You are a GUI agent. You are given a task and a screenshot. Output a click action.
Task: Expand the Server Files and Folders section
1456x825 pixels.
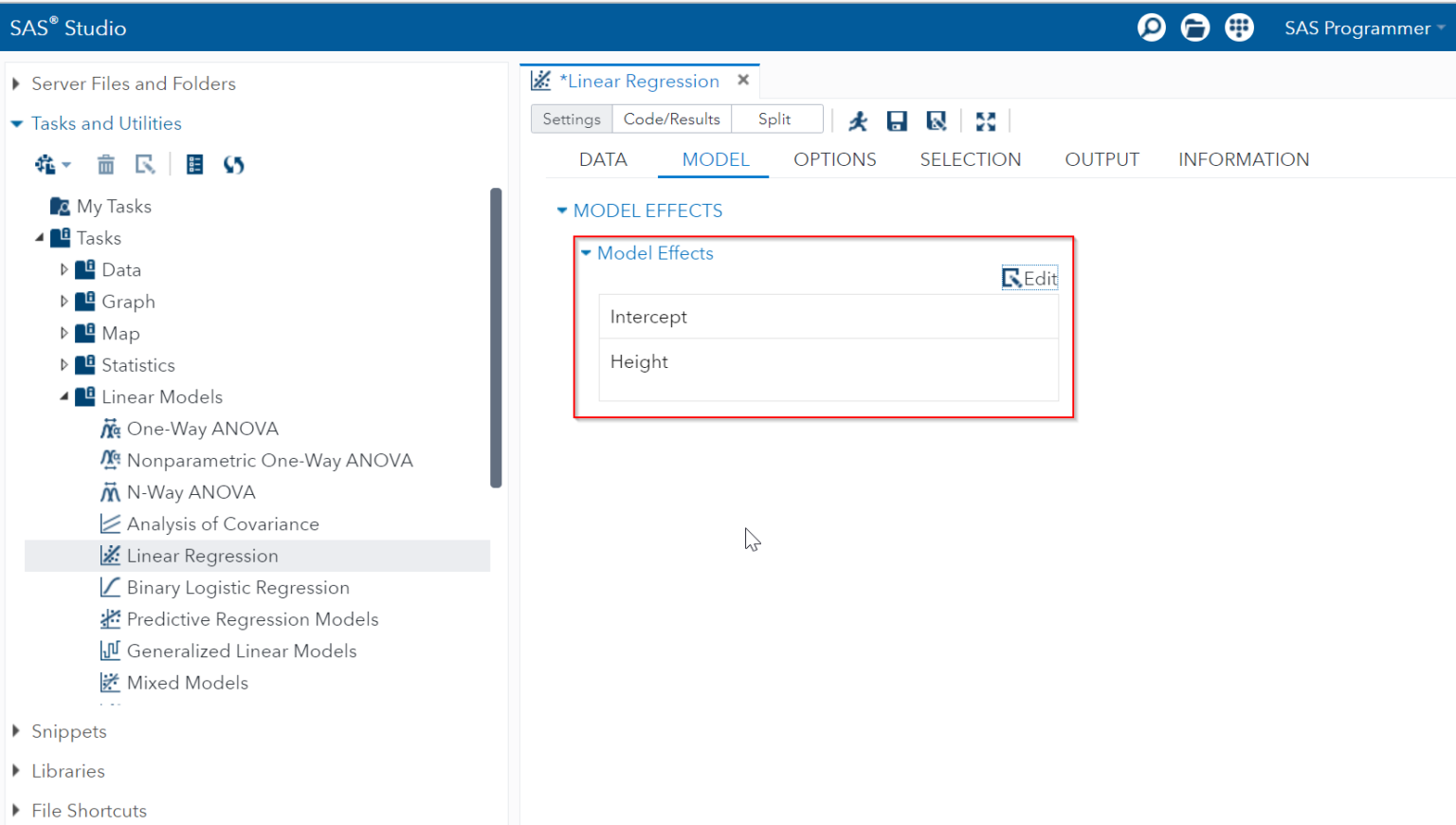coord(15,83)
